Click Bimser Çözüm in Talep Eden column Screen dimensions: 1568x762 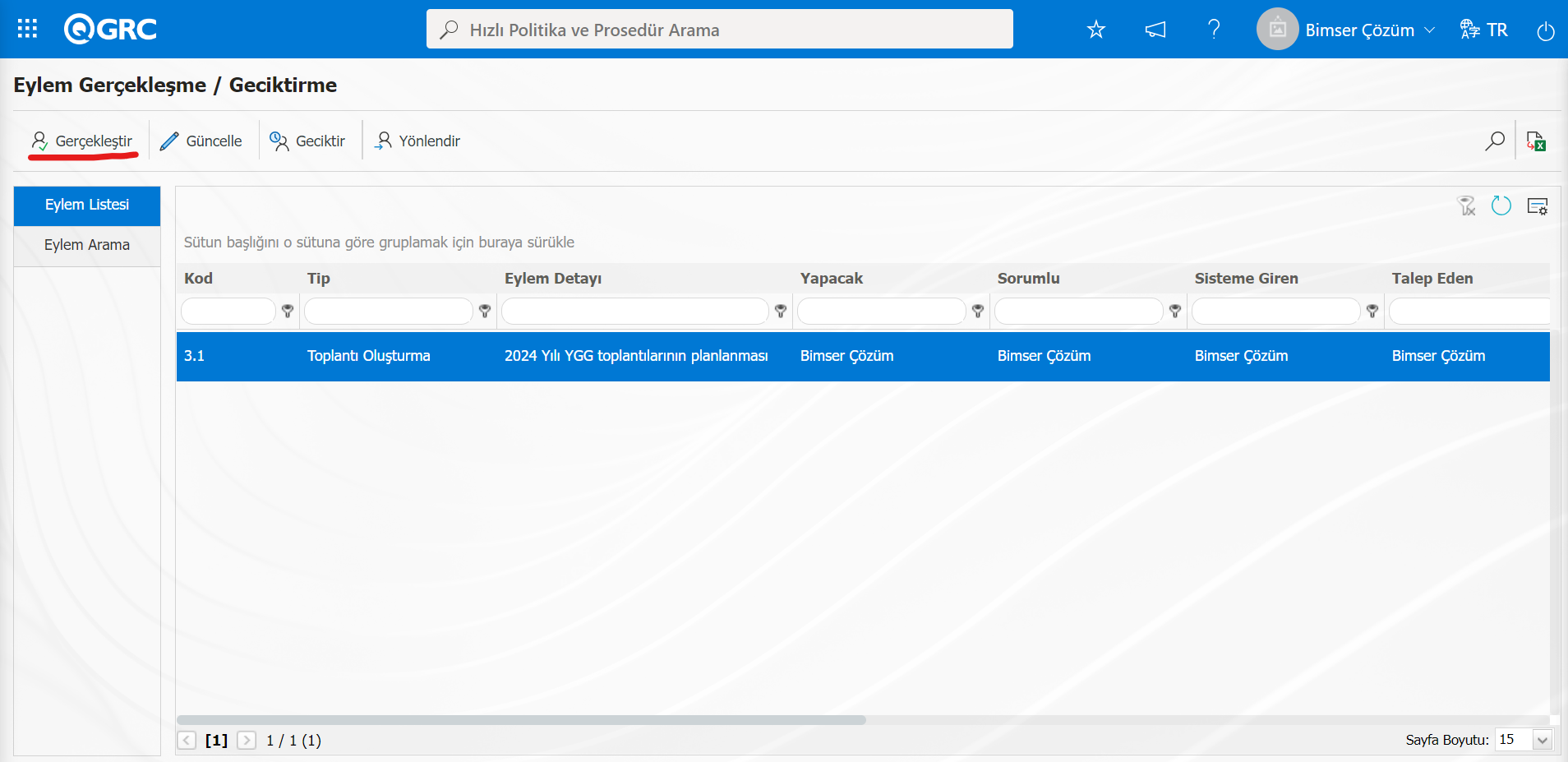click(x=1439, y=356)
